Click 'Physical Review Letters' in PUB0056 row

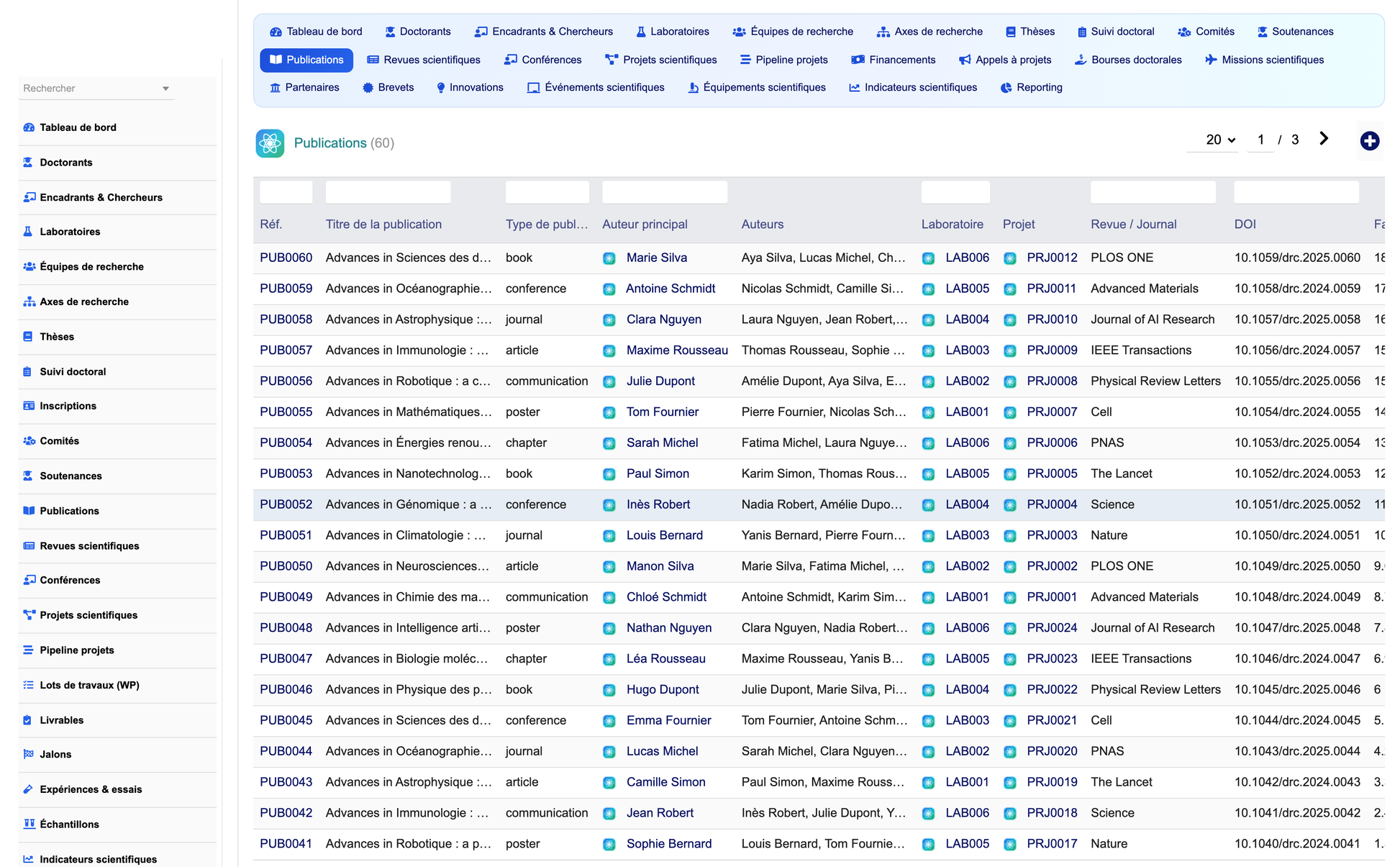pyautogui.click(x=1155, y=381)
